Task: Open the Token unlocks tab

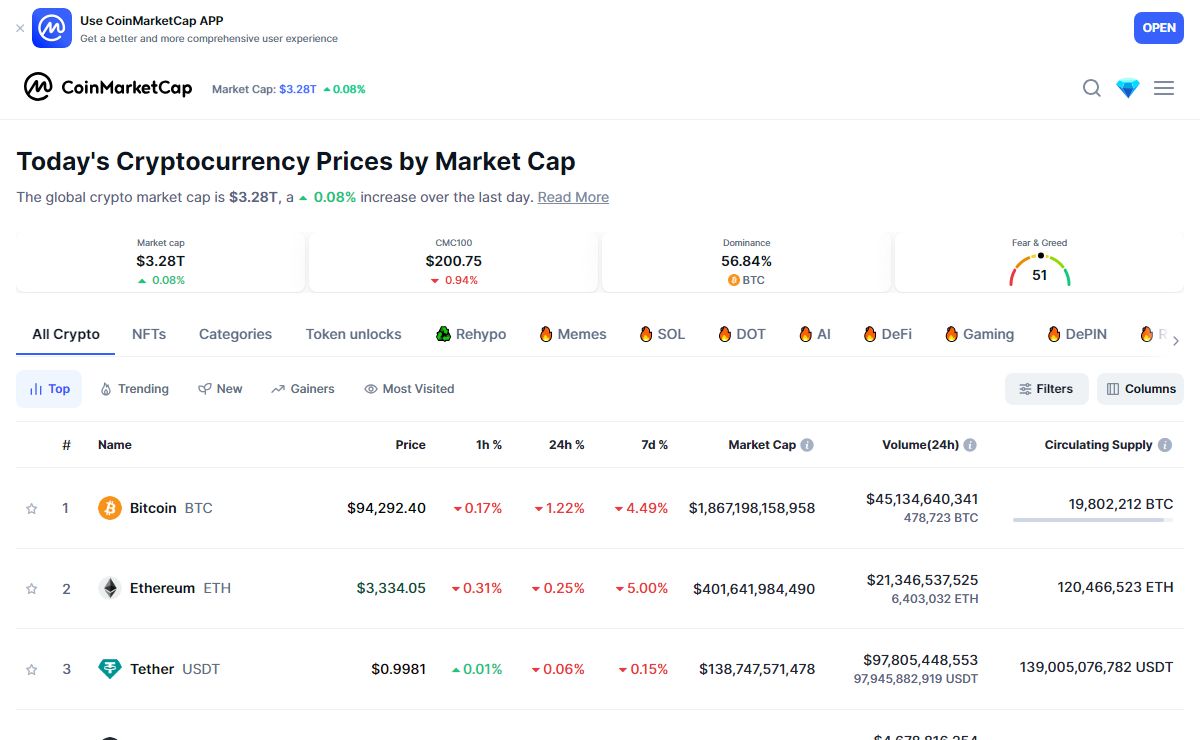Action: tap(354, 334)
